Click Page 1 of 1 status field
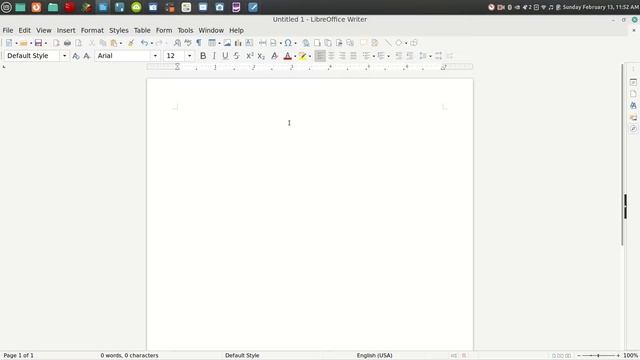 click(18, 356)
